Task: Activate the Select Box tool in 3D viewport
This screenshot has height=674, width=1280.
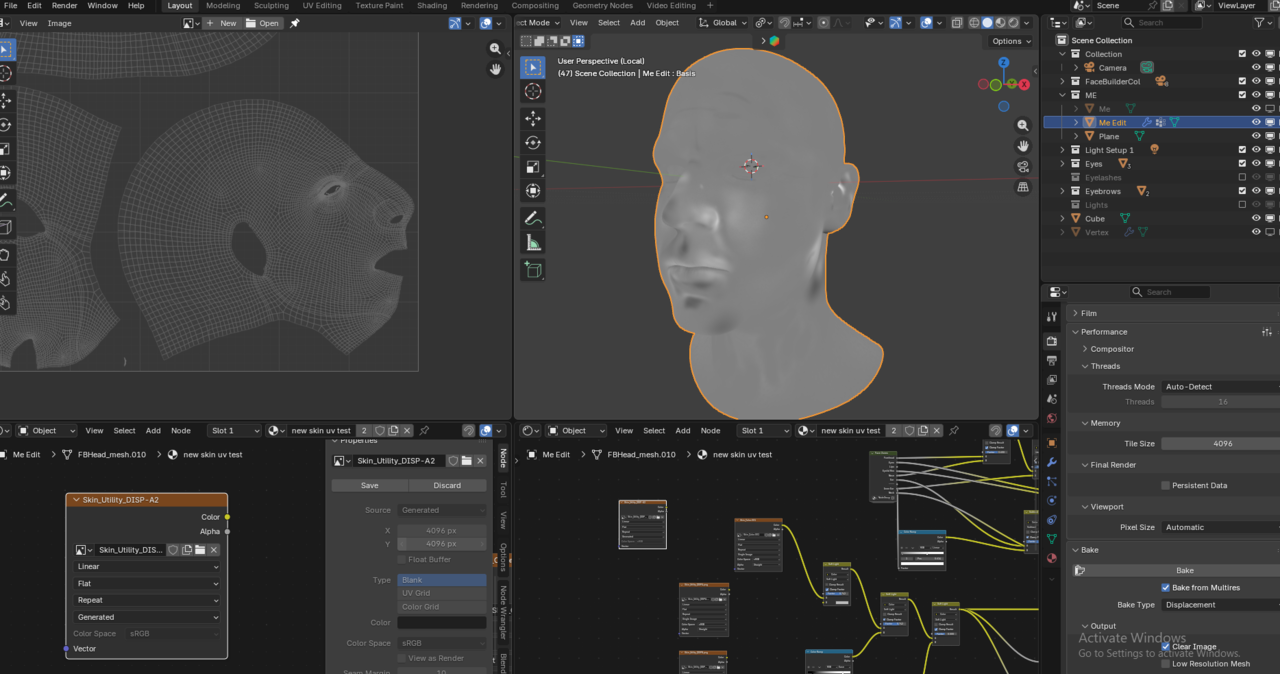Action: point(533,67)
